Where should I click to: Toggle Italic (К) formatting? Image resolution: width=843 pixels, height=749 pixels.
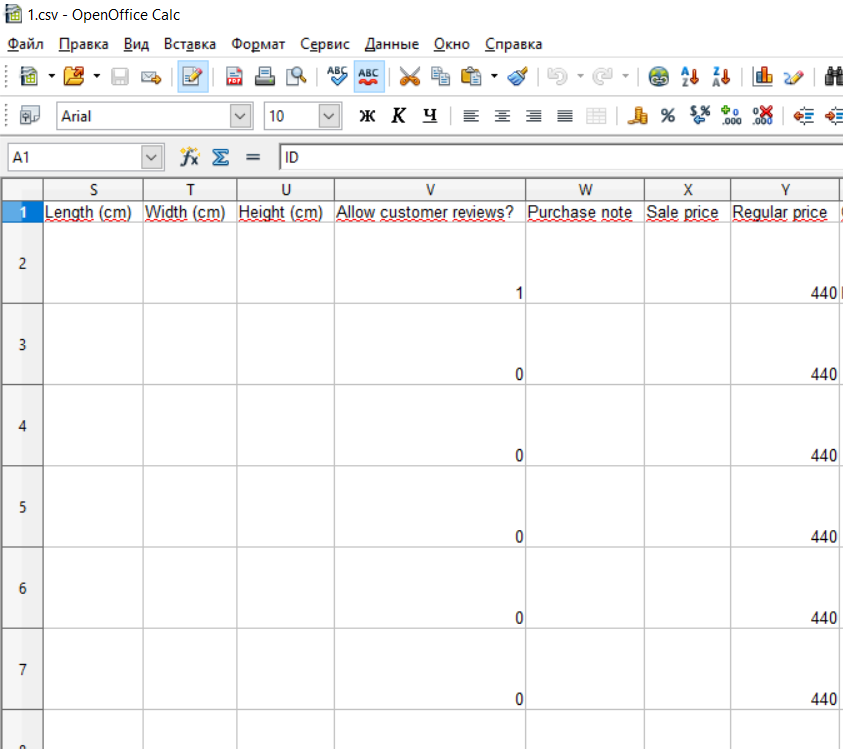[x=398, y=116]
